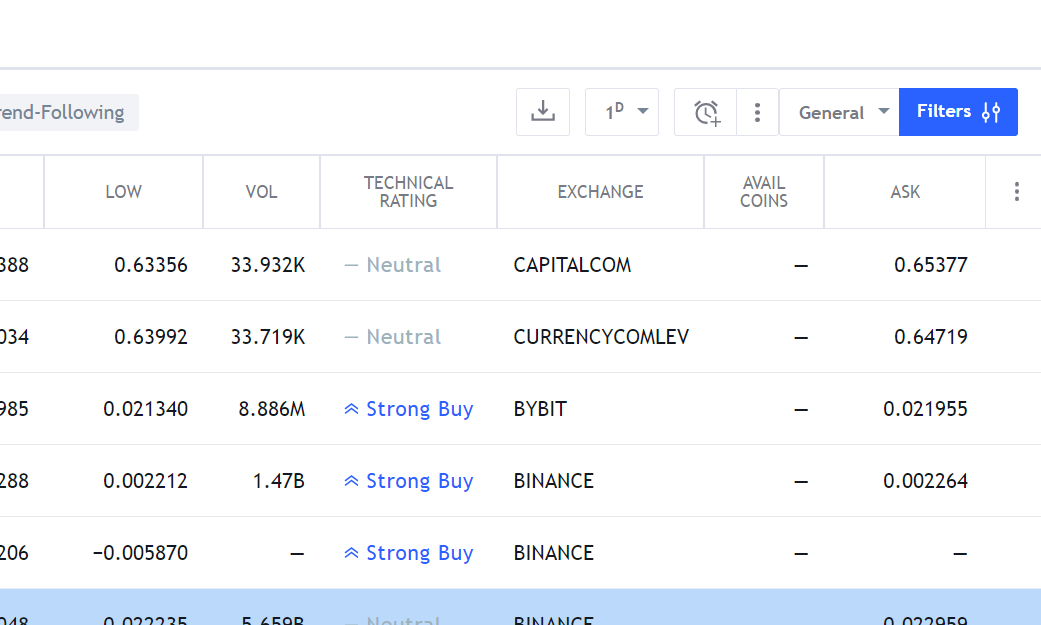This screenshot has width=1041, height=625.
Task: Sort by the TECHNICAL RATING column header
Action: click(408, 192)
